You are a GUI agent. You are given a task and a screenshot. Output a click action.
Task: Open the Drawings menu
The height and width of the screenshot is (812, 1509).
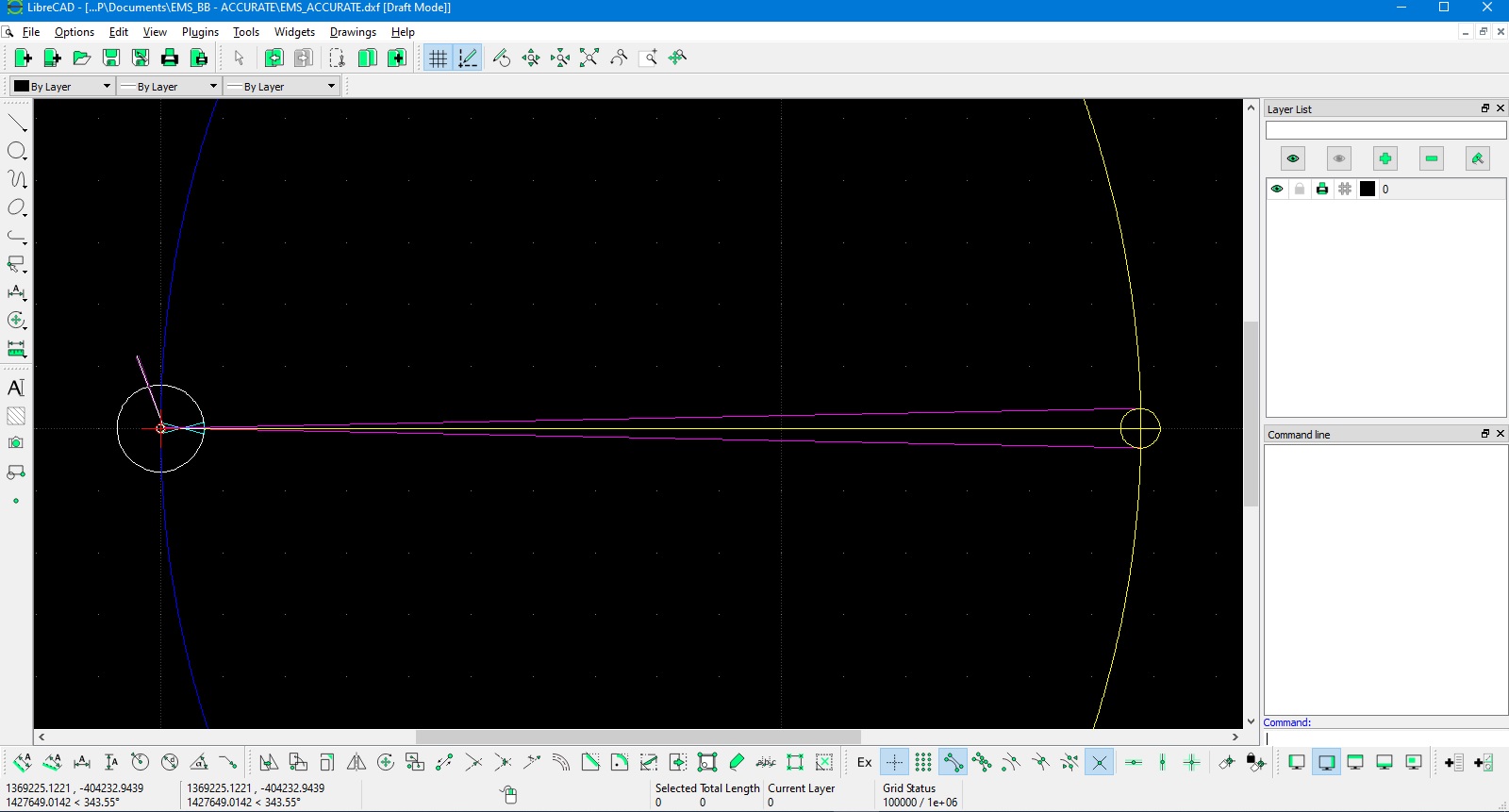353,31
